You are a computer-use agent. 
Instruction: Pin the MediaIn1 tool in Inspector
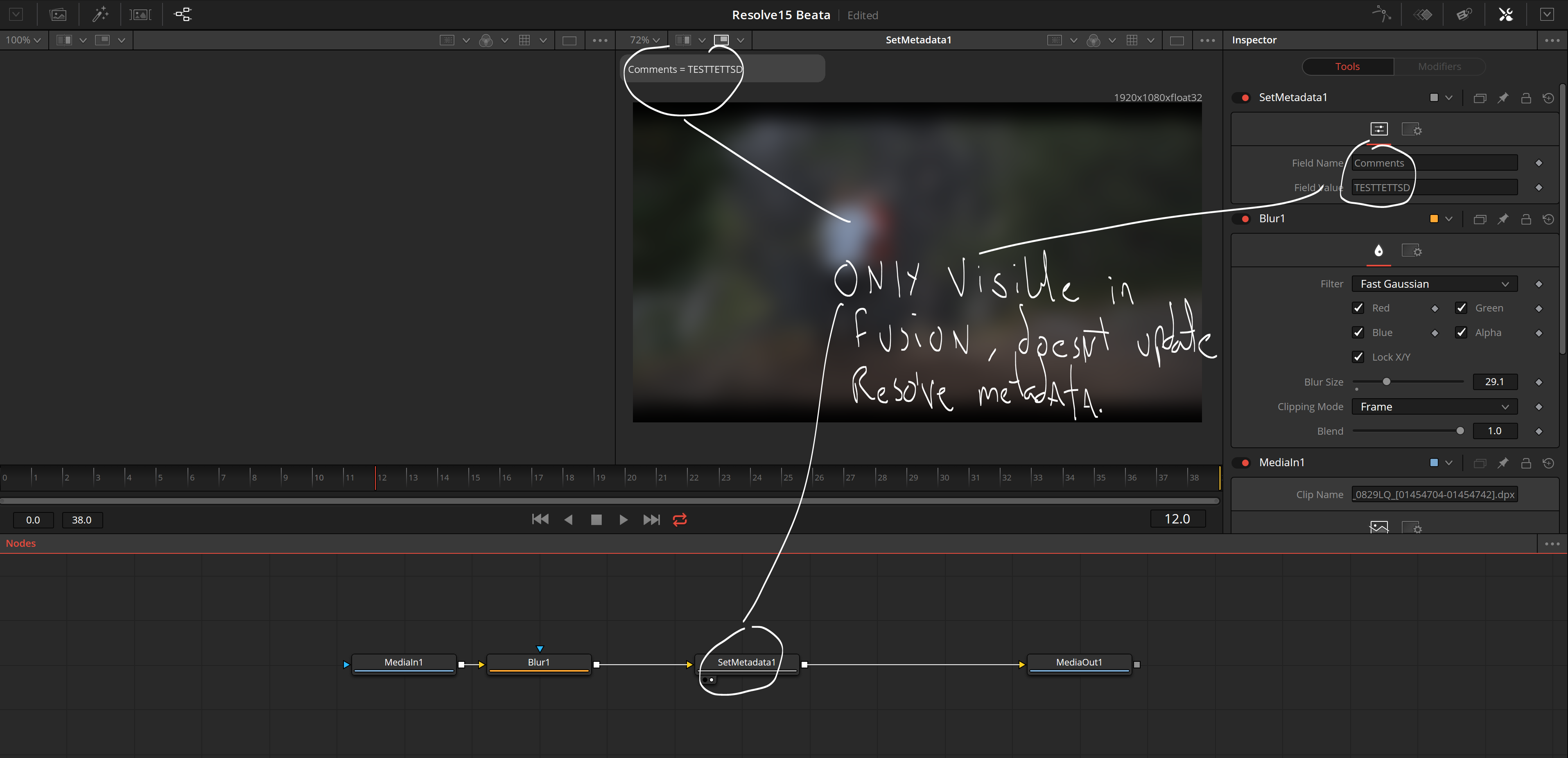[x=1503, y=463]
